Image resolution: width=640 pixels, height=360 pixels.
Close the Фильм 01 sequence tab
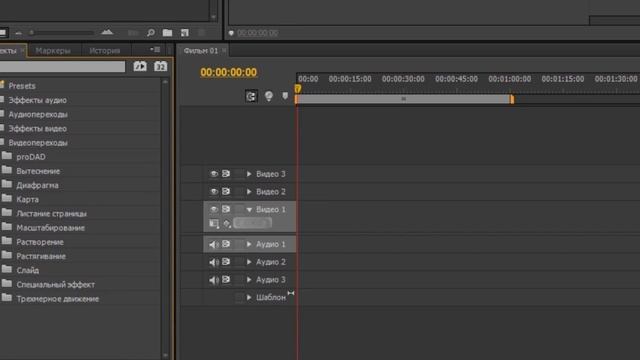point(224,51)
